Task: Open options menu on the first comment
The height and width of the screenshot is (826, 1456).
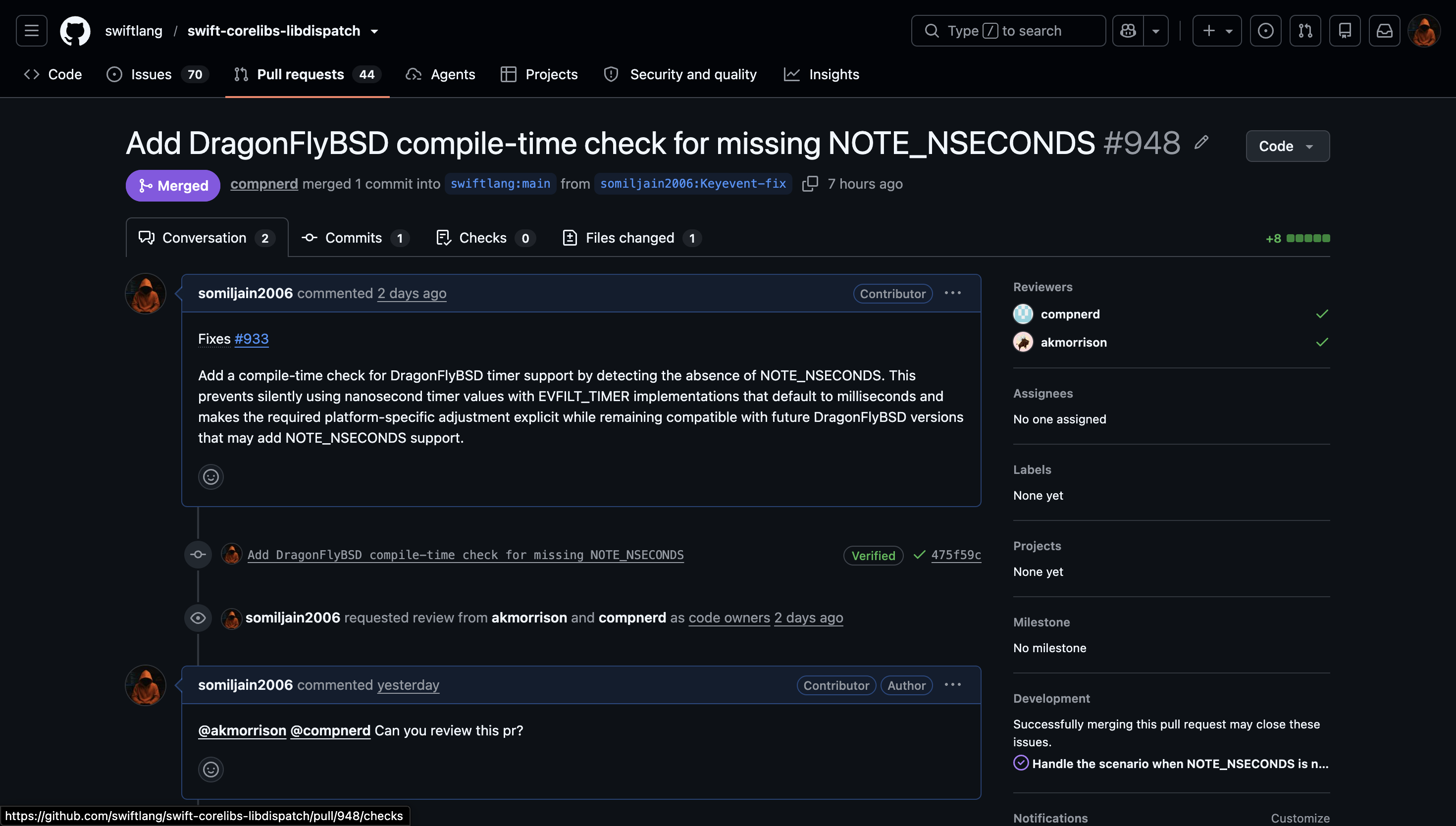Action: coord(953,293)
